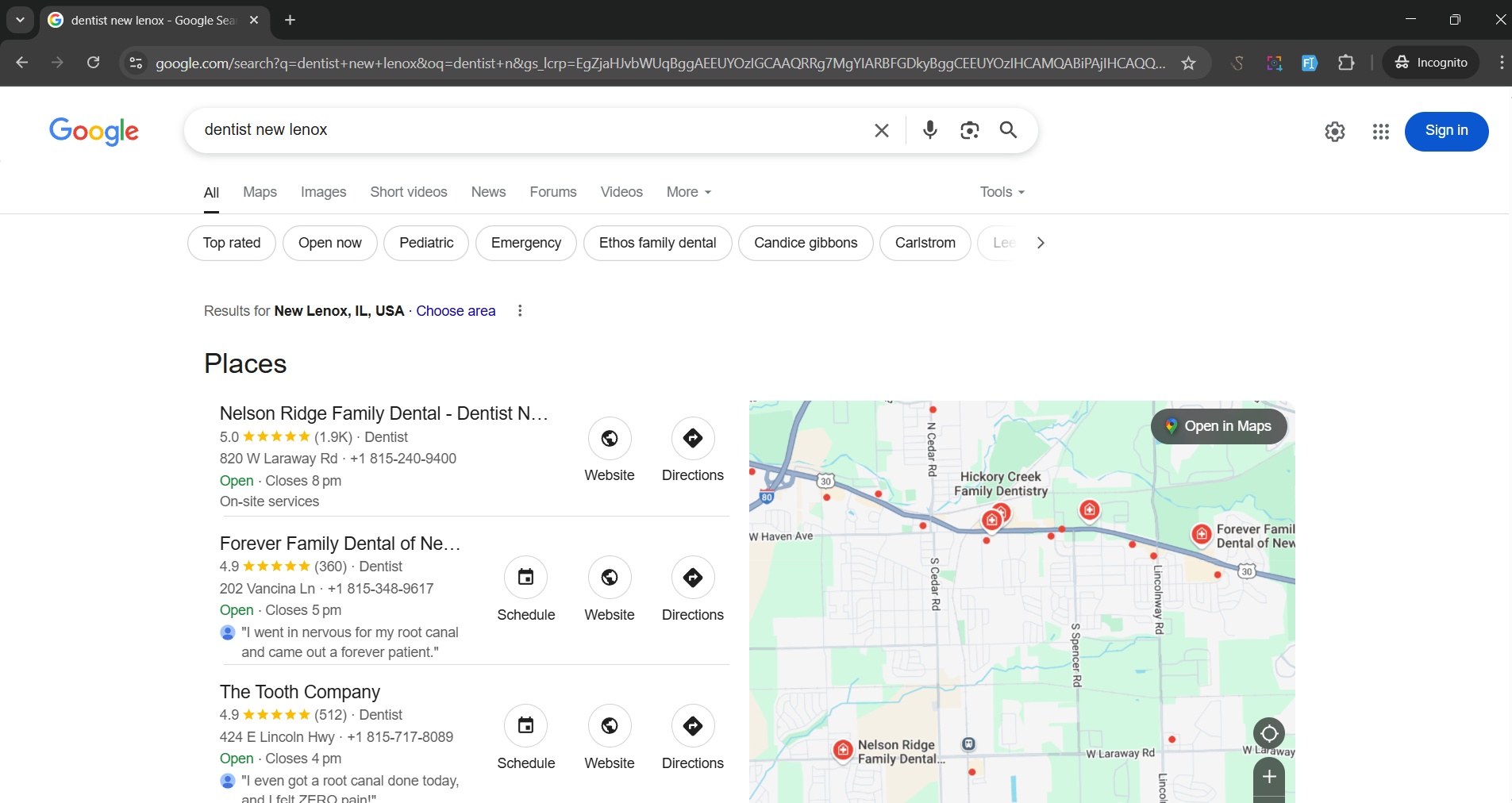1512x803 pixels.
Task: Switch to the Maps tab
Action: 260,192
